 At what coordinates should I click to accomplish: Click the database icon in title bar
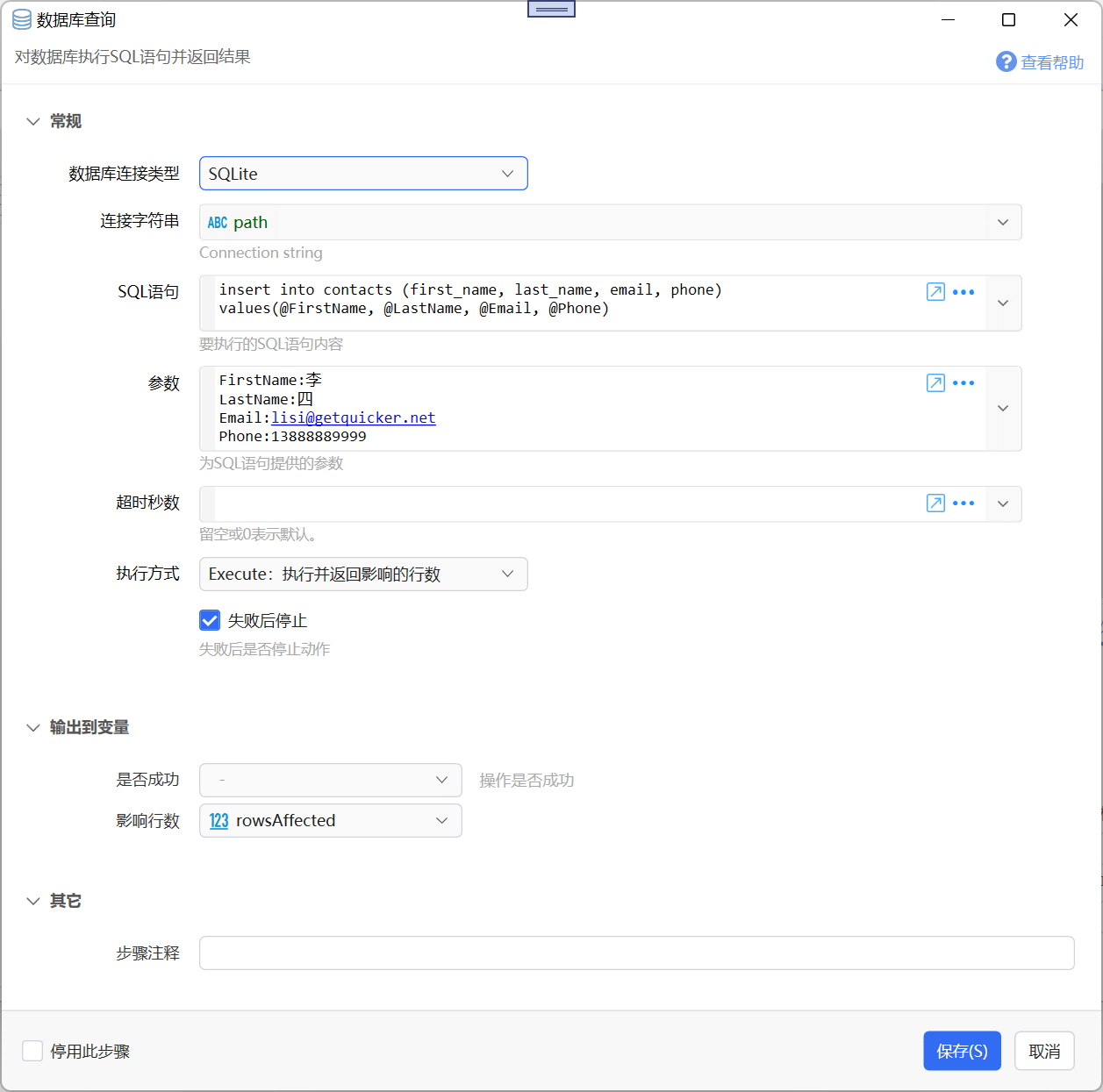[21, 19]
